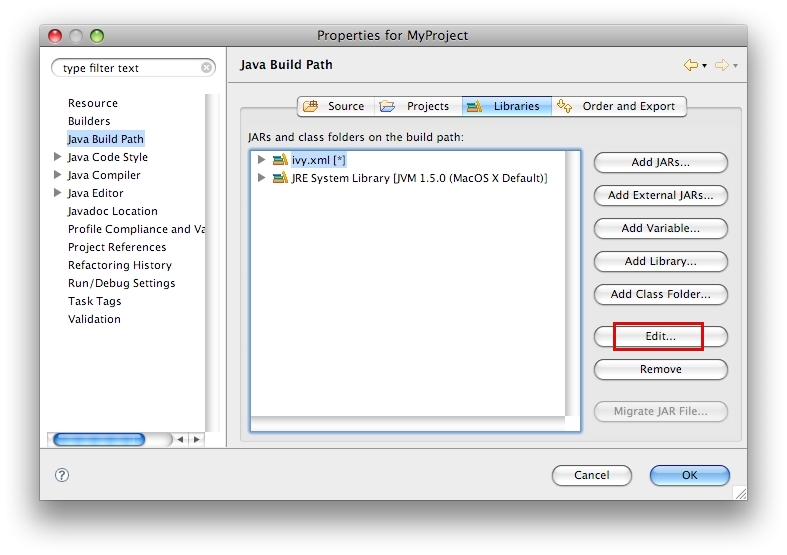This screenshot has width=787, height=555.
Task: Expand the JRE System Library entry
Action: pos(262,178)
